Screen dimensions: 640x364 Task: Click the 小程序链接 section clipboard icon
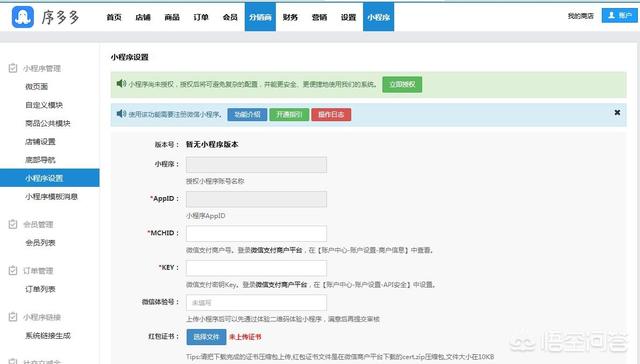13,317
